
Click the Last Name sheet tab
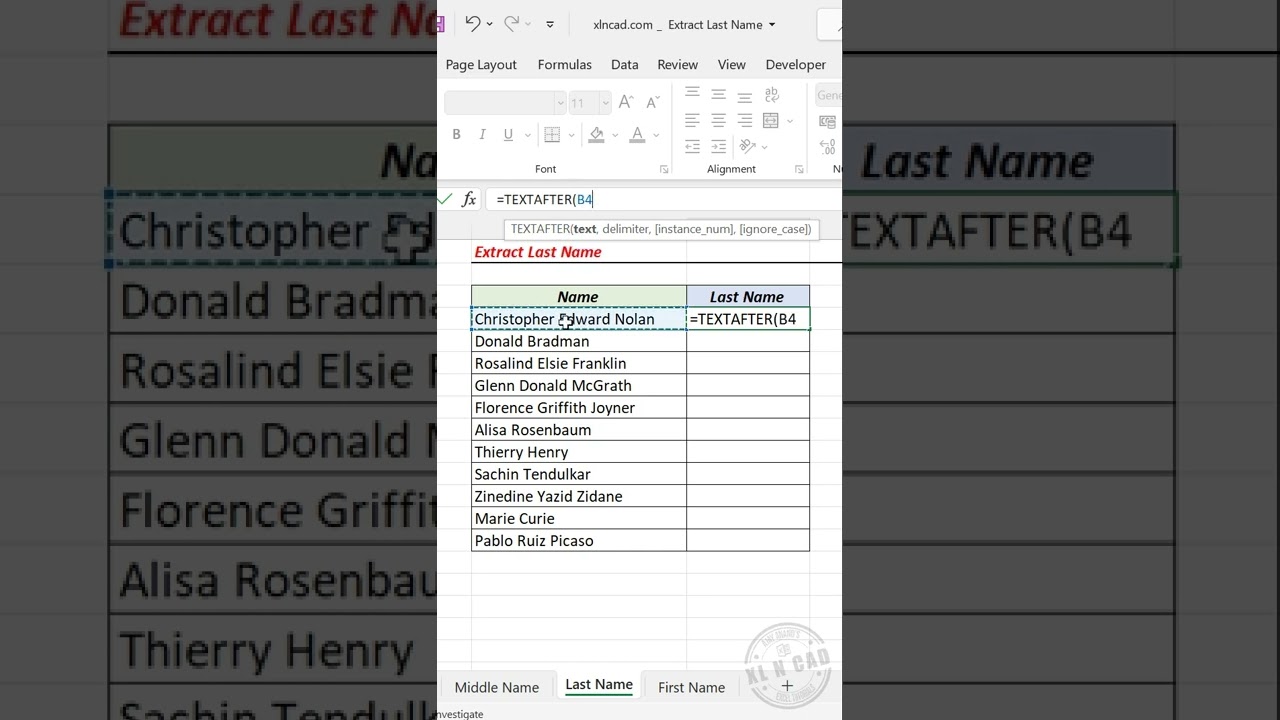point(599,685)
